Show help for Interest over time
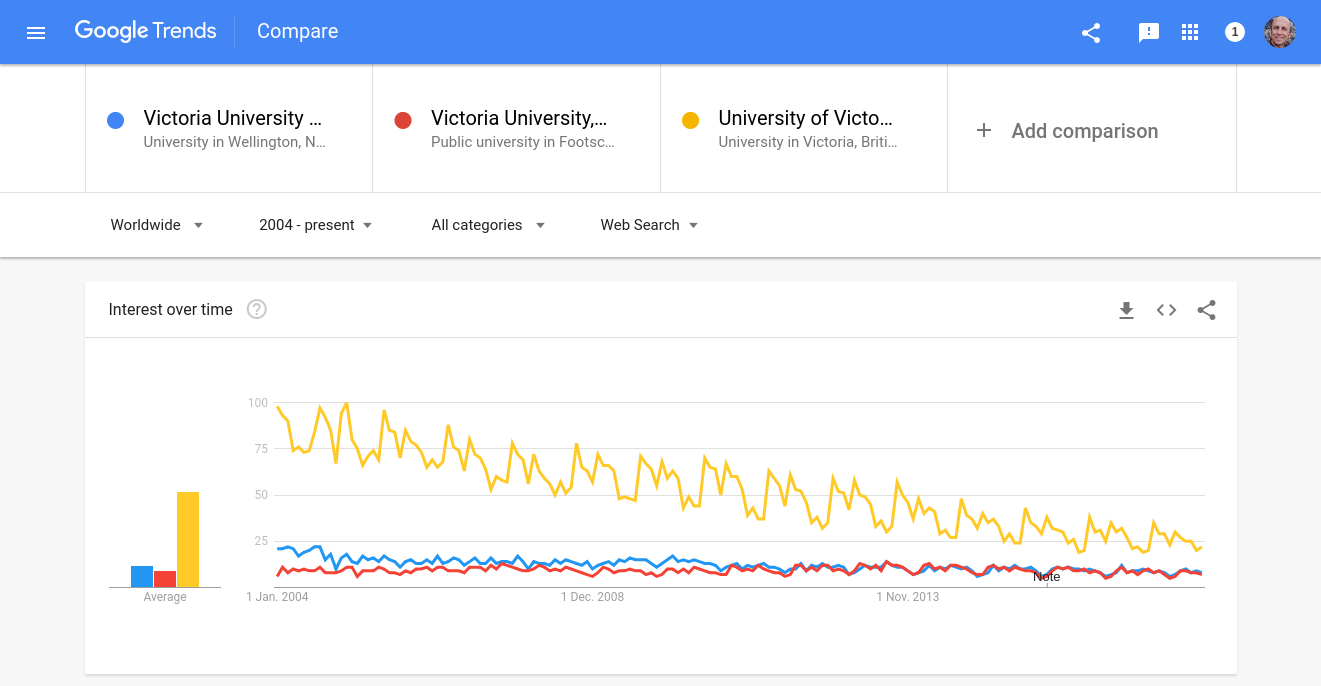The height and width of the screenshot is (686, 1321). click(x=257, y=310)
